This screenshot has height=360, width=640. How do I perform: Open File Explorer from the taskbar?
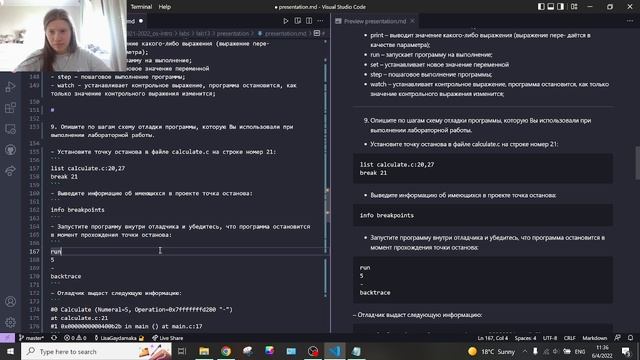[204, 351]
